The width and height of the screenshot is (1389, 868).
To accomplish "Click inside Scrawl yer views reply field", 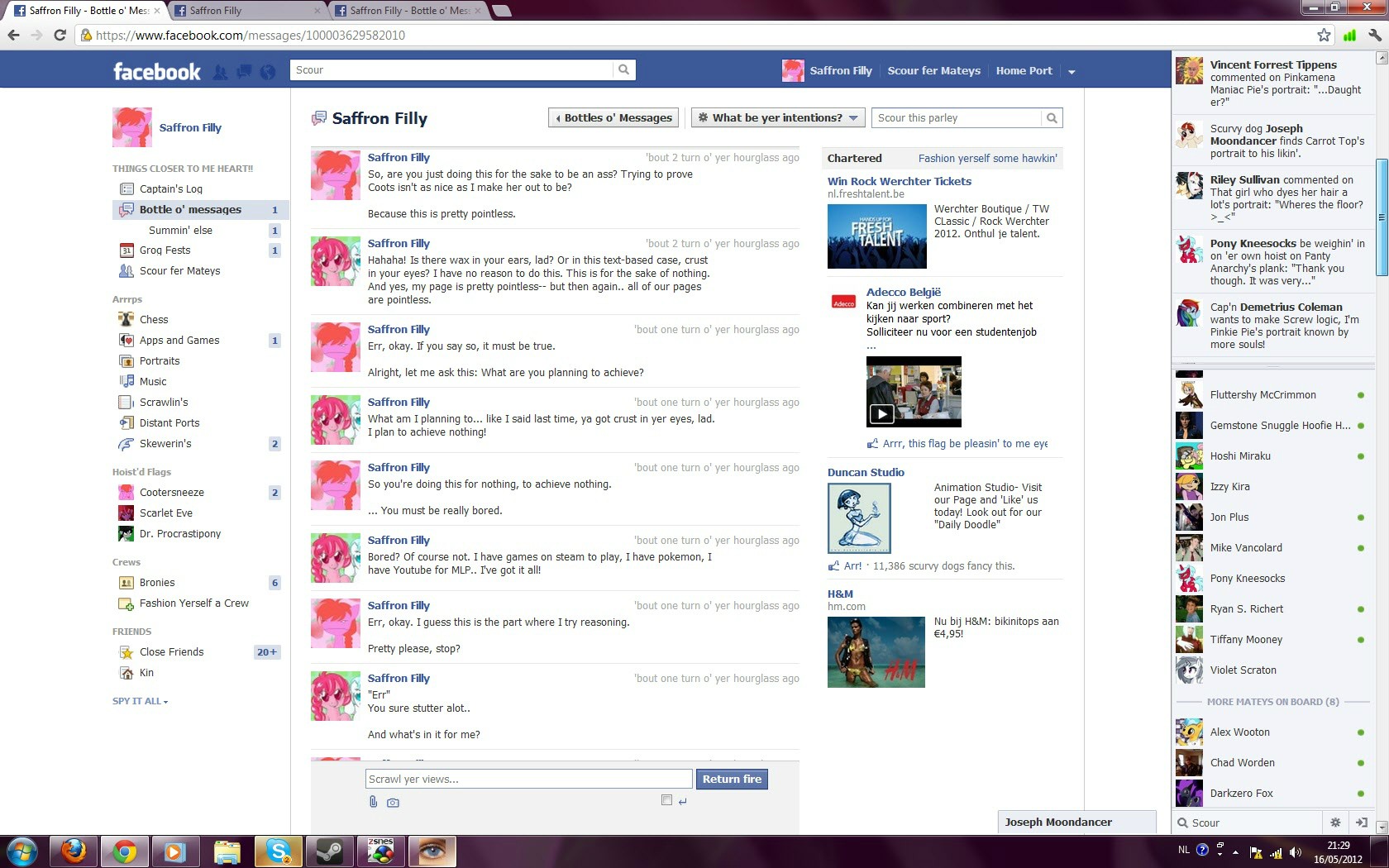I will pyautogui.click(x=528, y=779).
